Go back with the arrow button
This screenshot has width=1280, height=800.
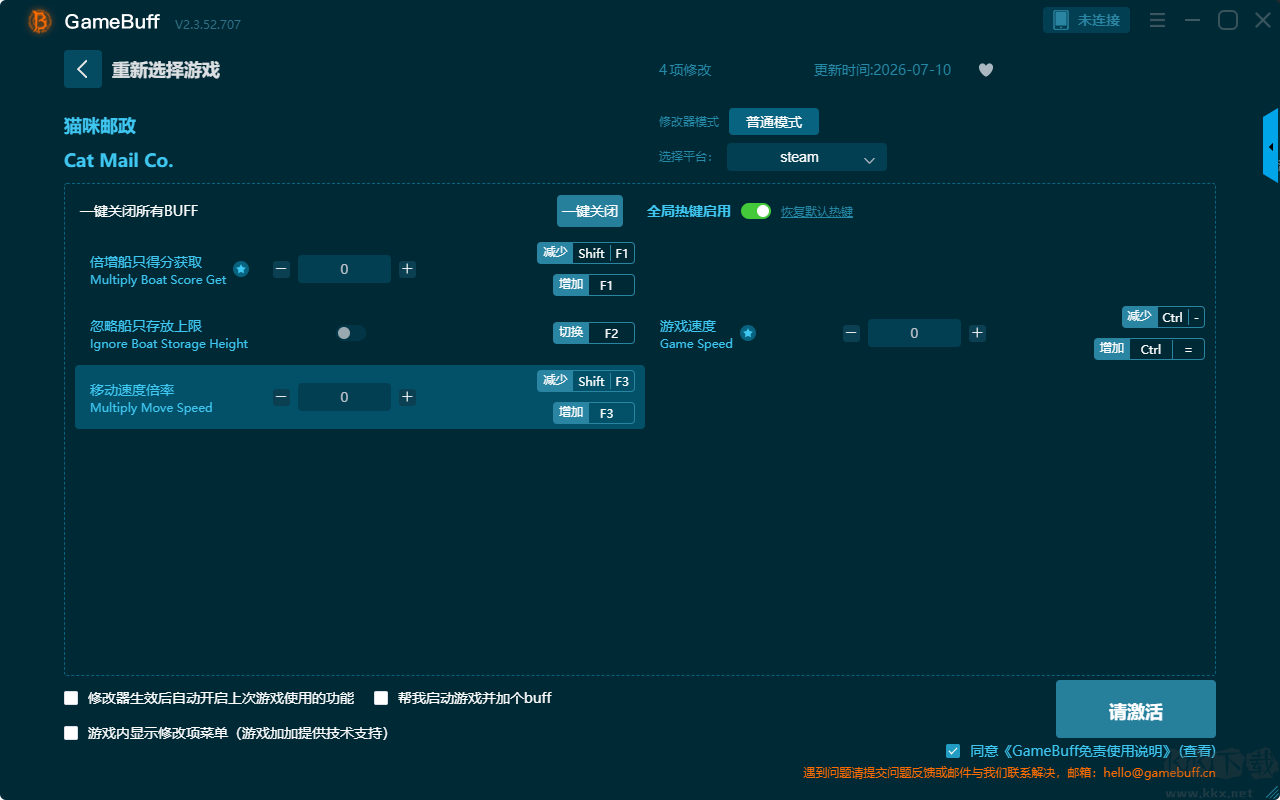pos(83,69)
